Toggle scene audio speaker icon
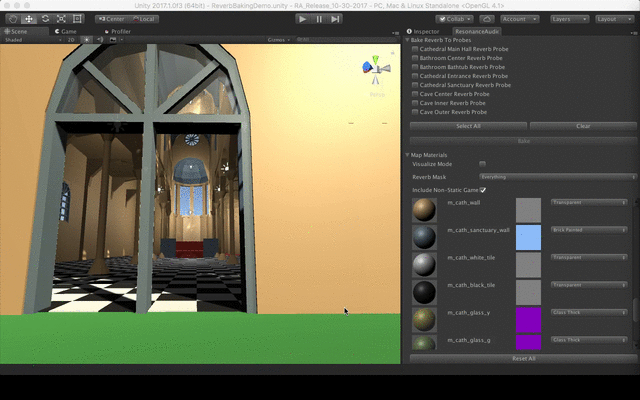The height and width of the screenshot is (400, 640). pyautogui.click(x=100, y=40)
